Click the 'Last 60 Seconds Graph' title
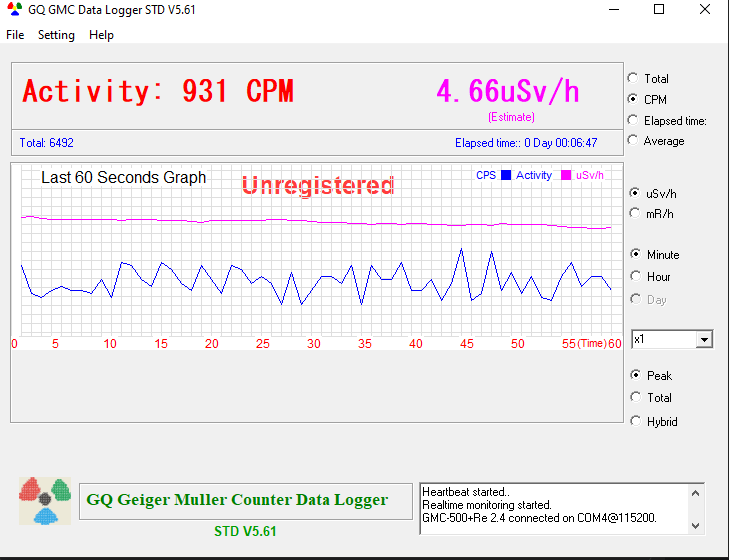 (x=124, y=177)
